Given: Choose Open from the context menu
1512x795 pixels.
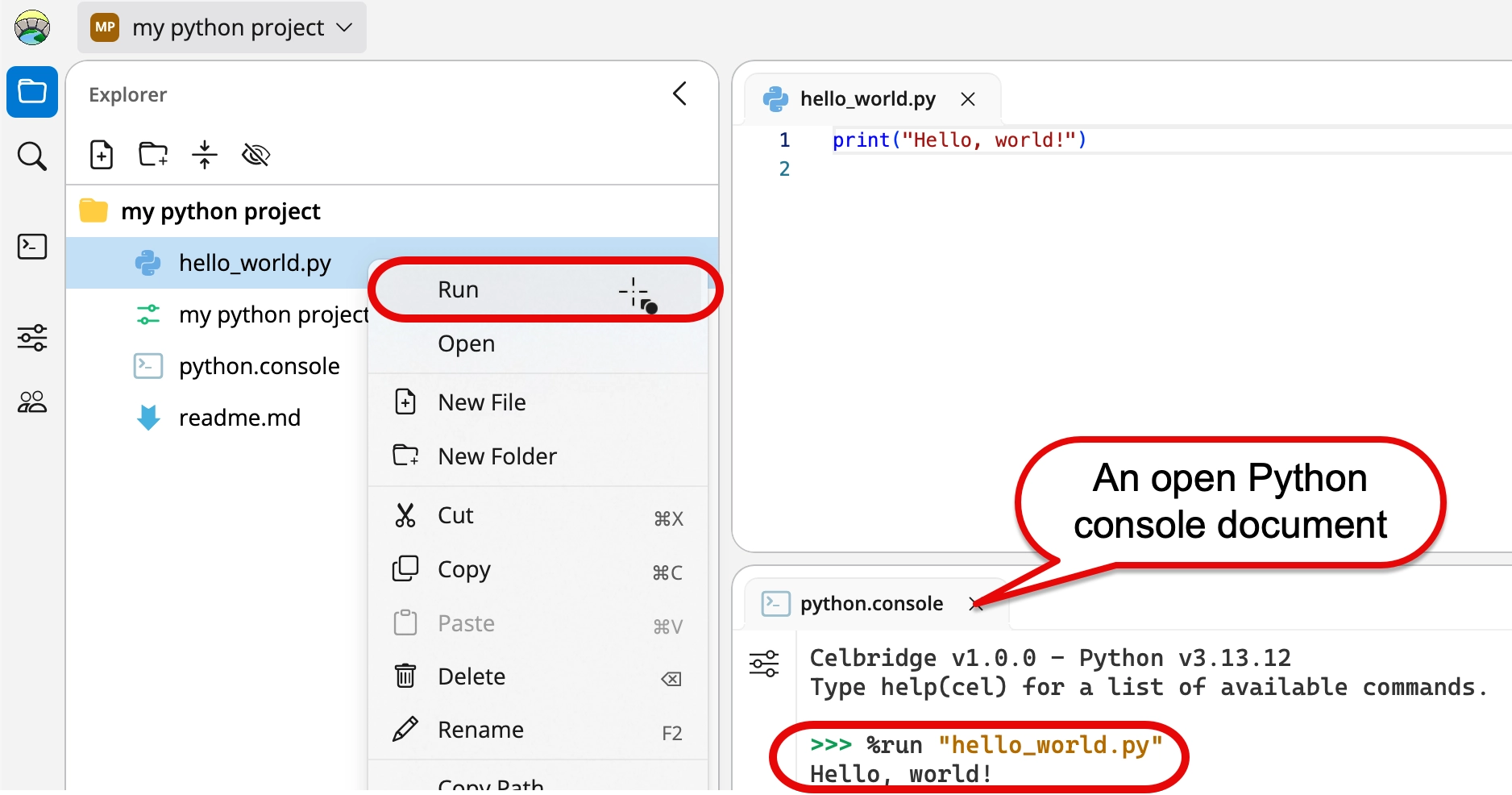Looking at the screenshot, I should coord(538,343).
